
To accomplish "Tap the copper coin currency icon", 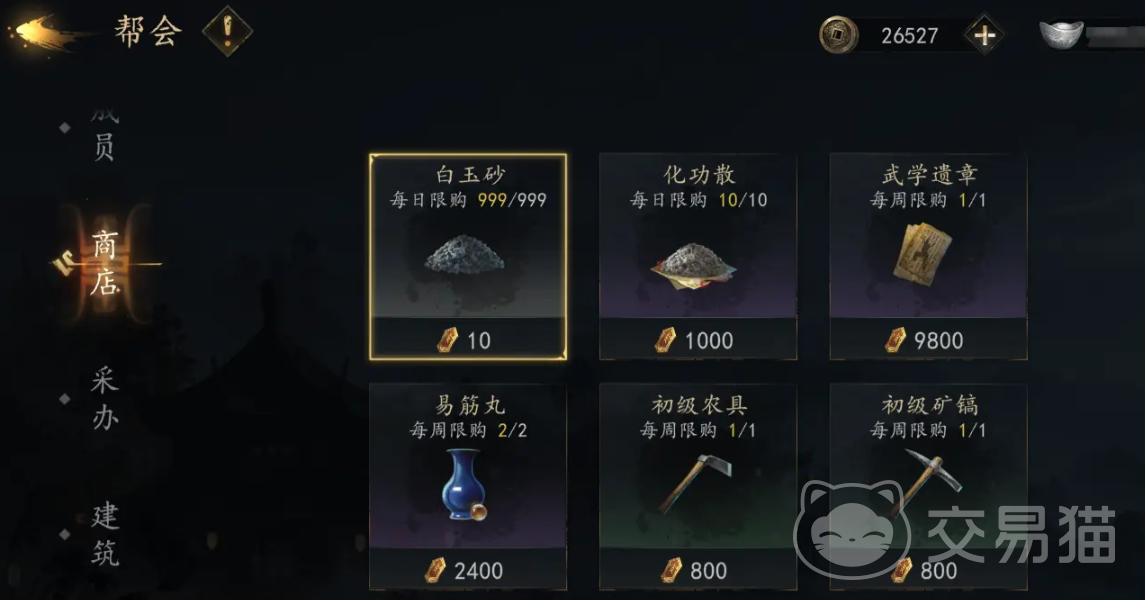I will point(838,35).
